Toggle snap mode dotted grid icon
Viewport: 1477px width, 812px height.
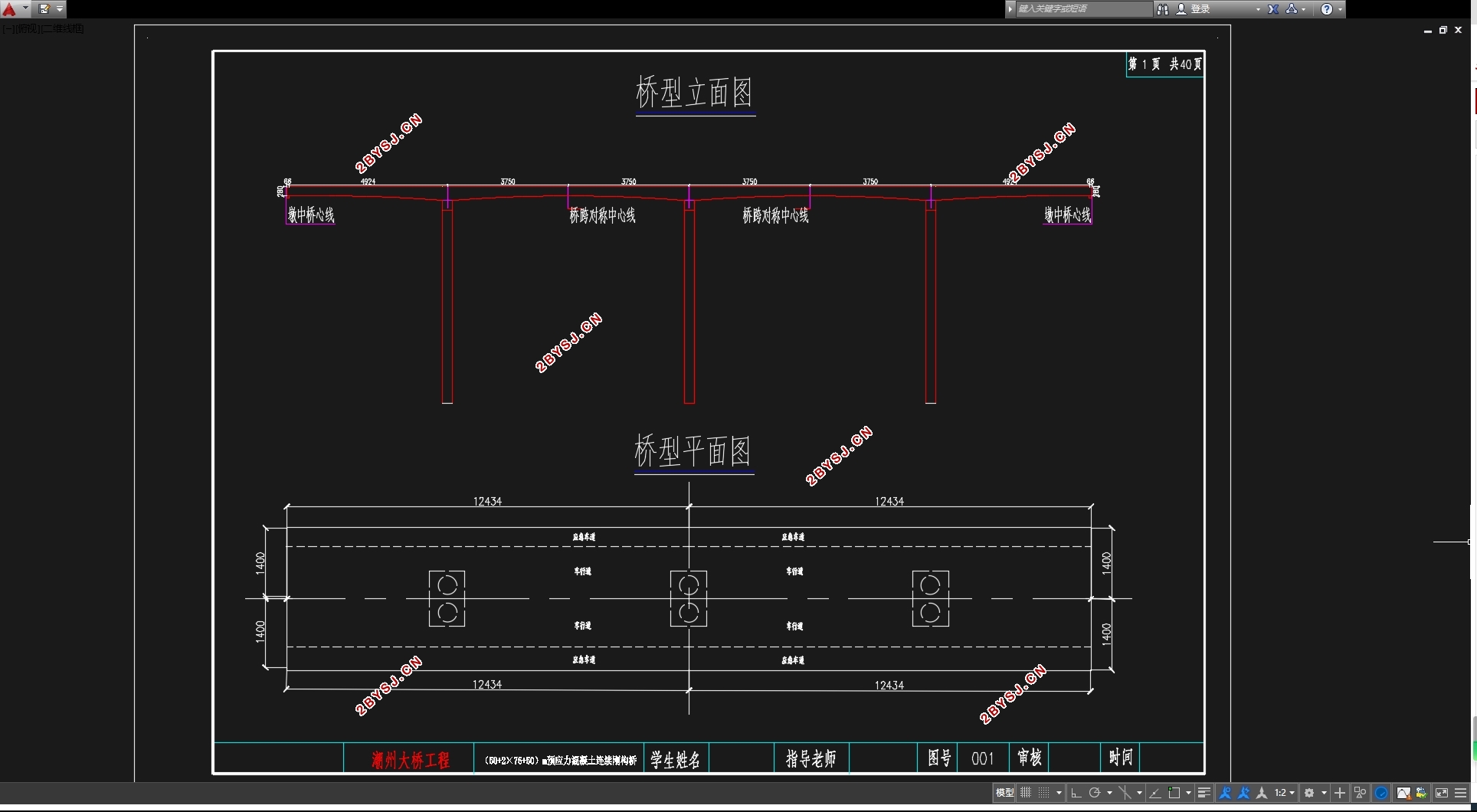tap(1043, 793)
